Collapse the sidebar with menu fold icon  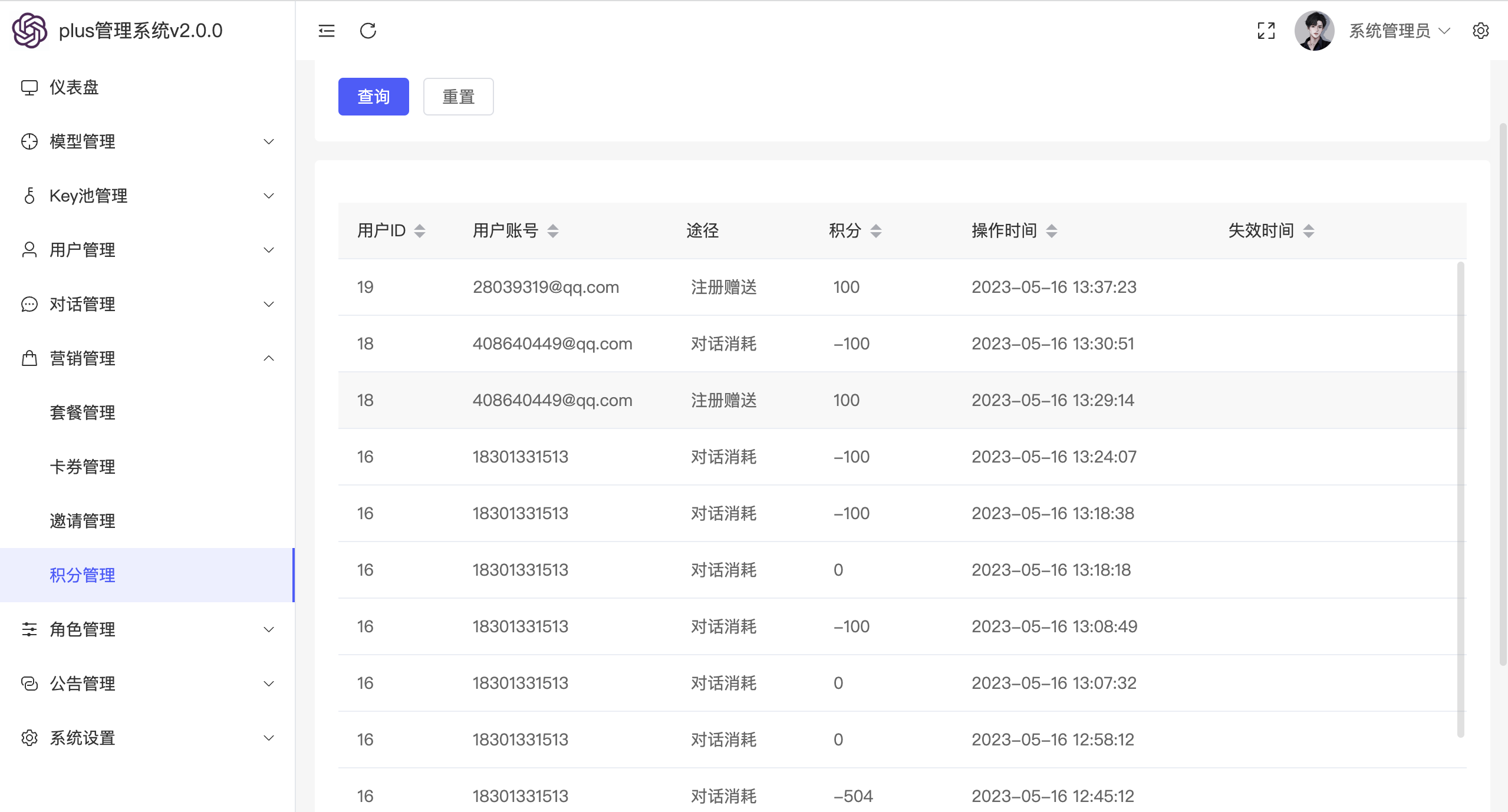[x=326, y=31]
